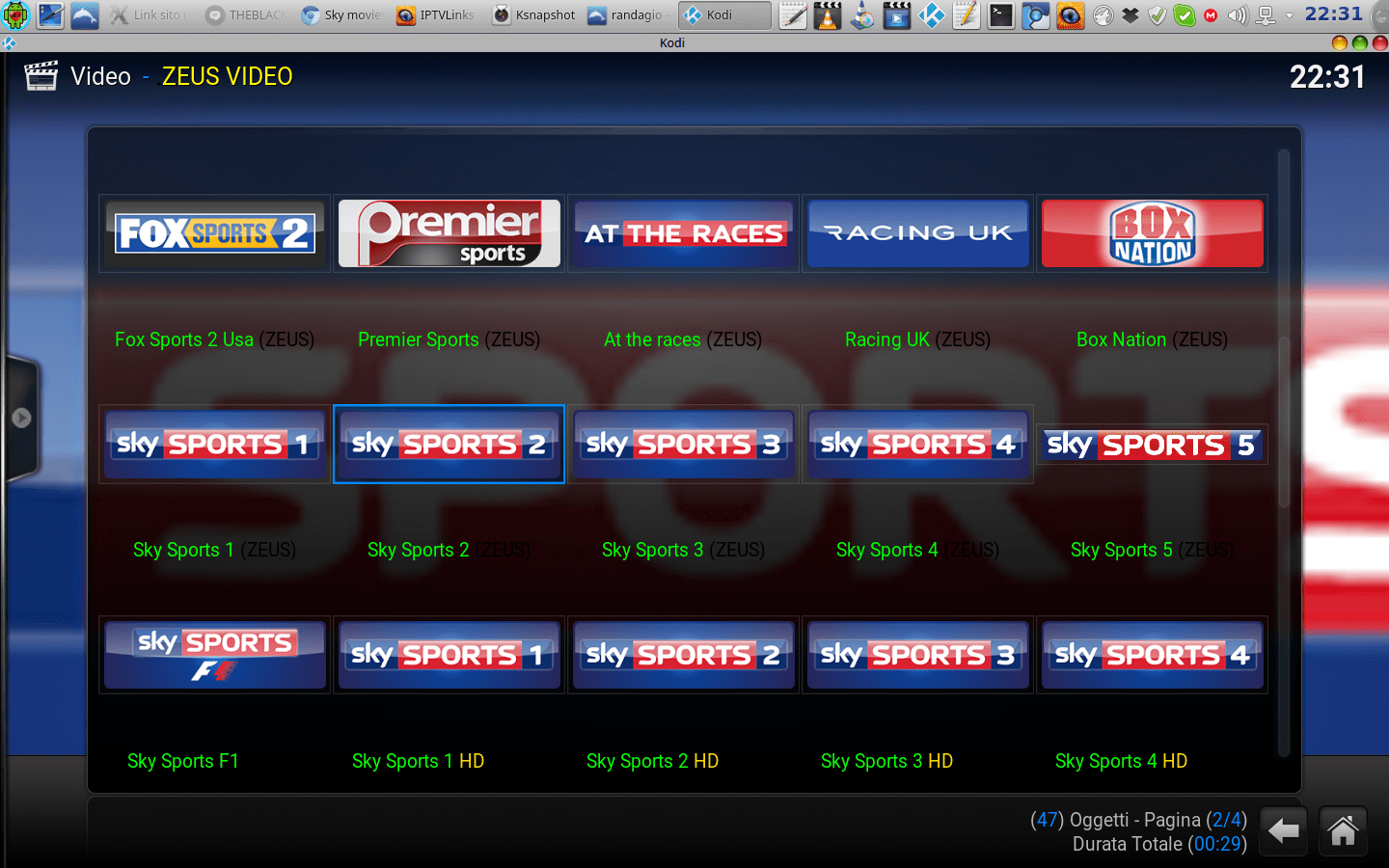Open the Dropbox tray icon
Screen dimensions: 1389x868
1130,15
